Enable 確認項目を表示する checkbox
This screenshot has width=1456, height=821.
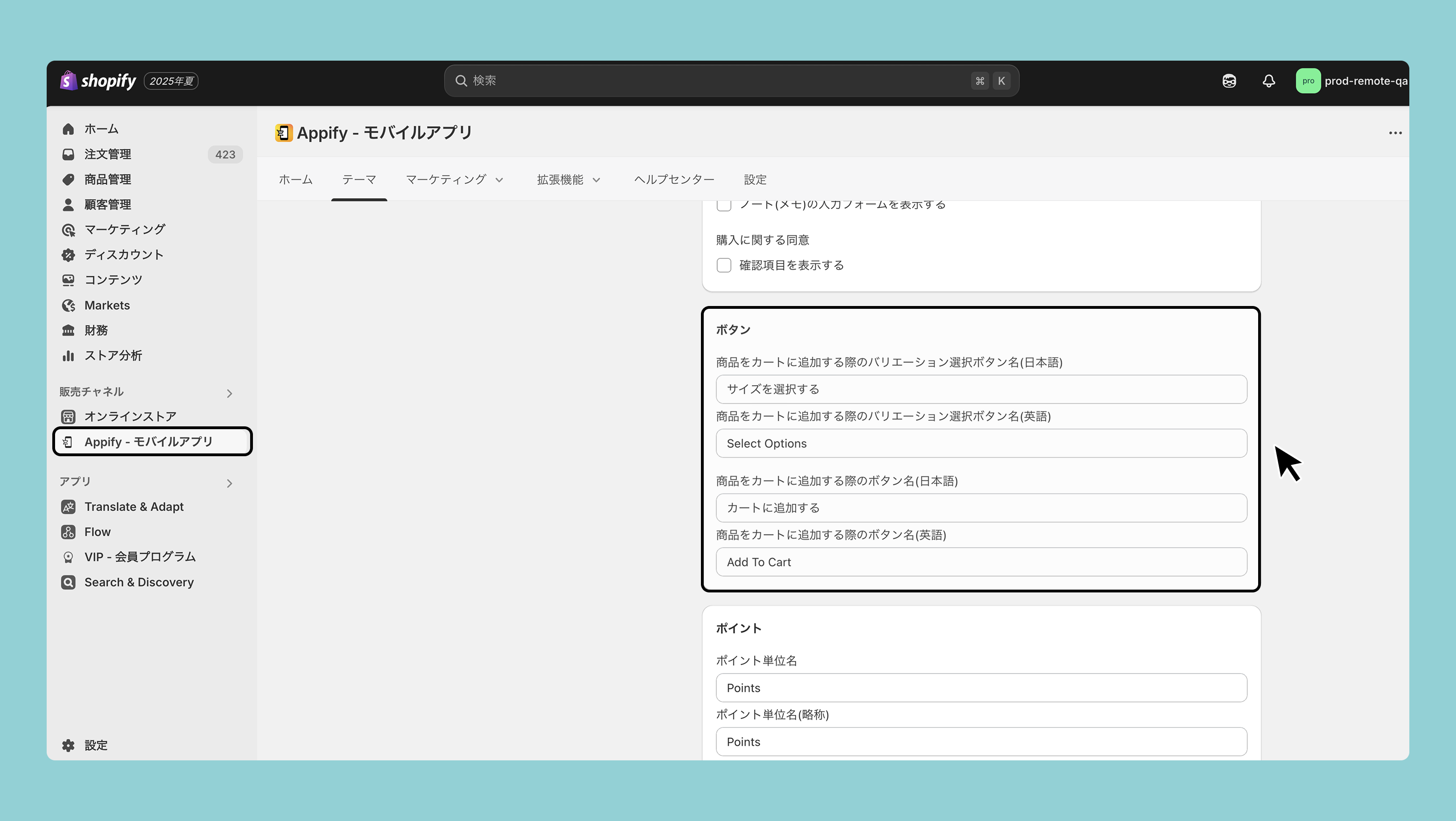click(723, 265)
